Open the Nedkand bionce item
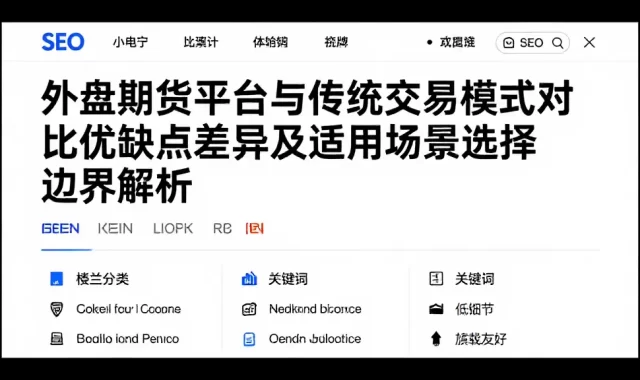This screenshot has width=640, height=380. click(x=315, y=309)
